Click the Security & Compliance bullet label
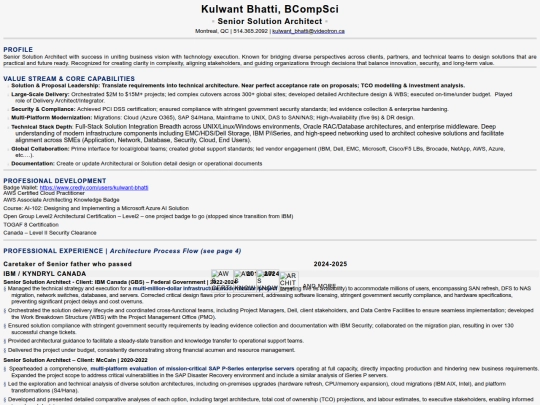This screenshot has height=405, width=540. click(43, 109)
